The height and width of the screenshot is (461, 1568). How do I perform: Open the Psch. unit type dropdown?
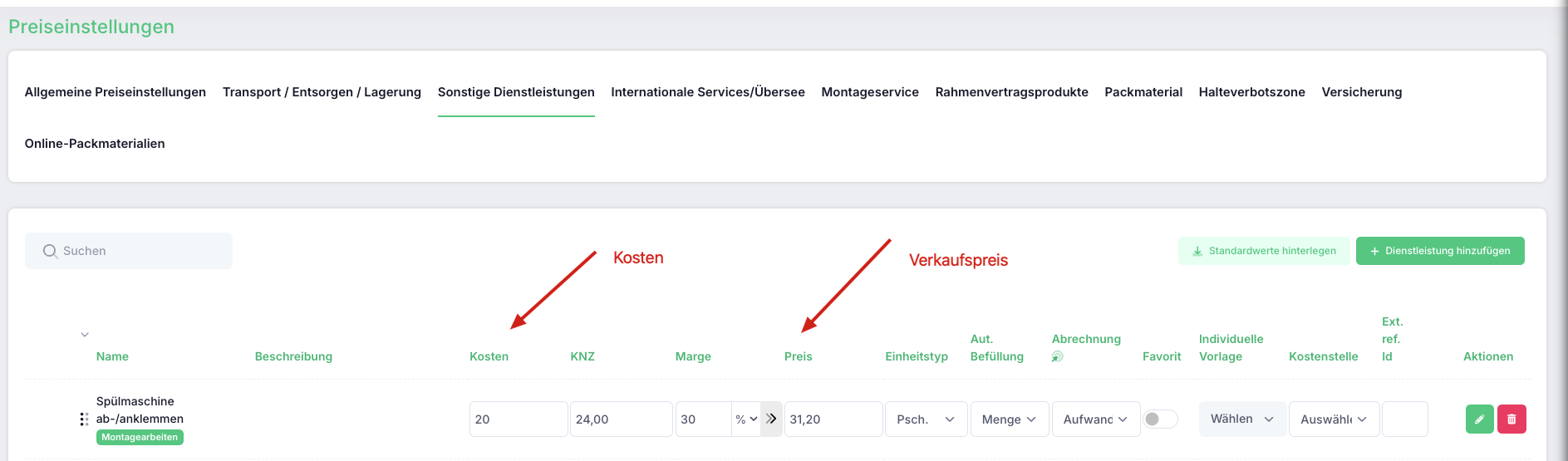coord(926,419)
